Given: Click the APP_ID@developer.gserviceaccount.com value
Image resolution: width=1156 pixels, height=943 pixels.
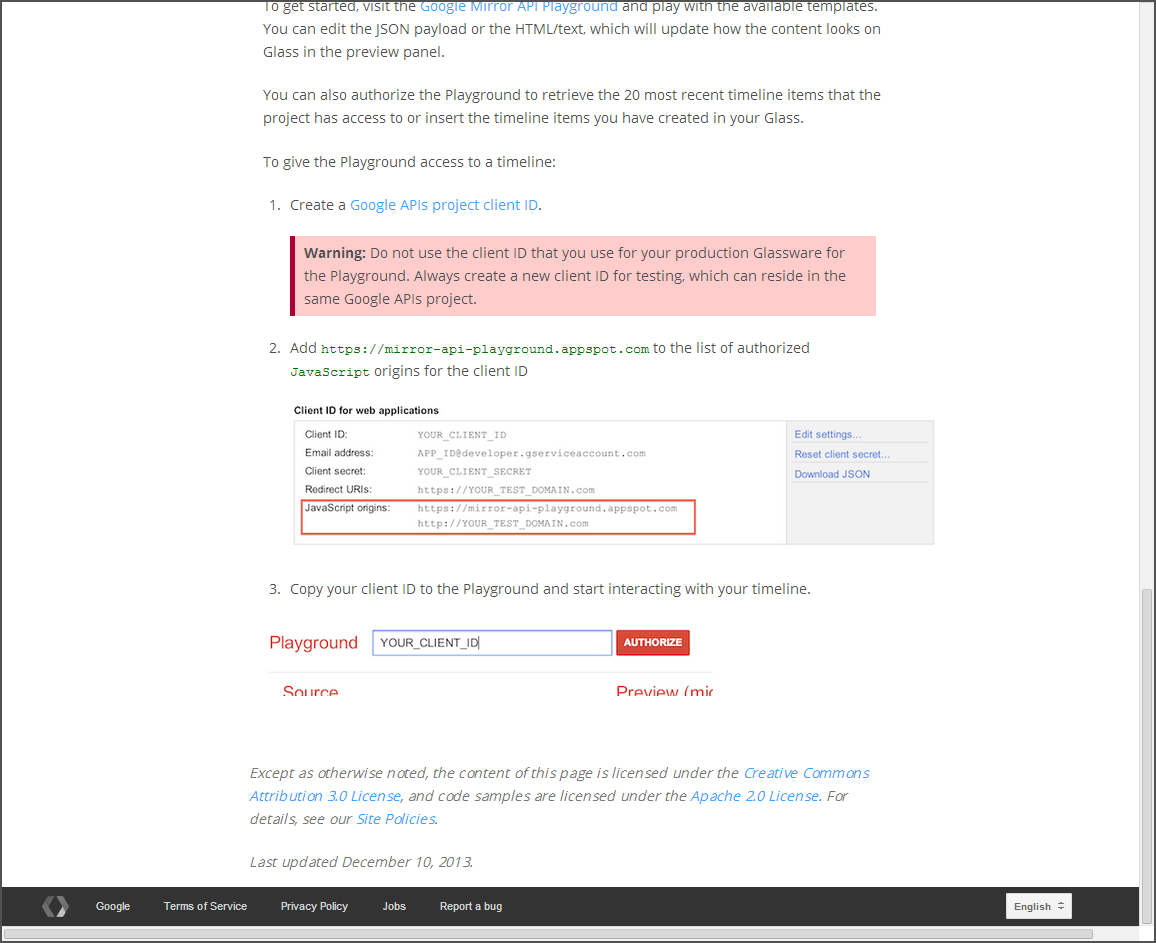Looking at the screenshot, I should [532, 453].
